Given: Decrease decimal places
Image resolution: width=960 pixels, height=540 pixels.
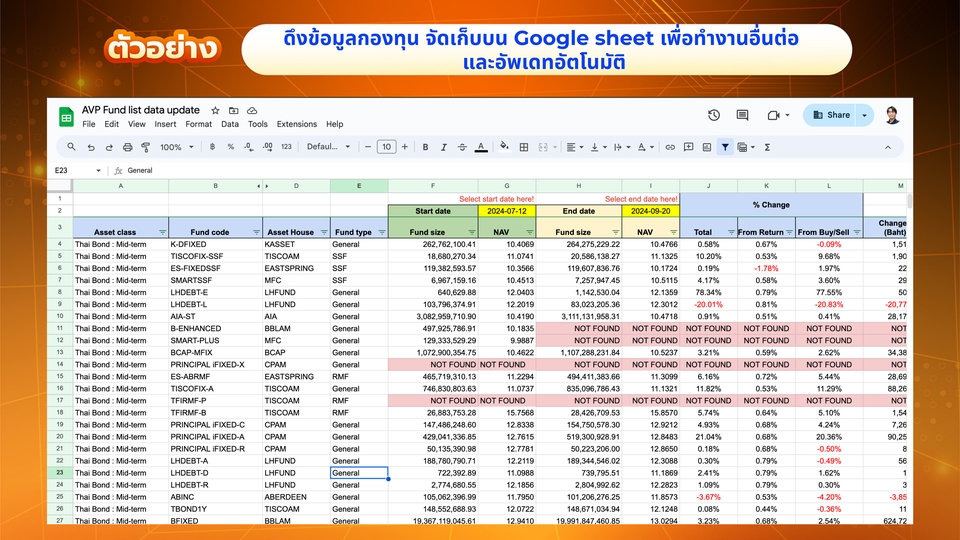Looking at the screenshot, I should tap(249, 147).
